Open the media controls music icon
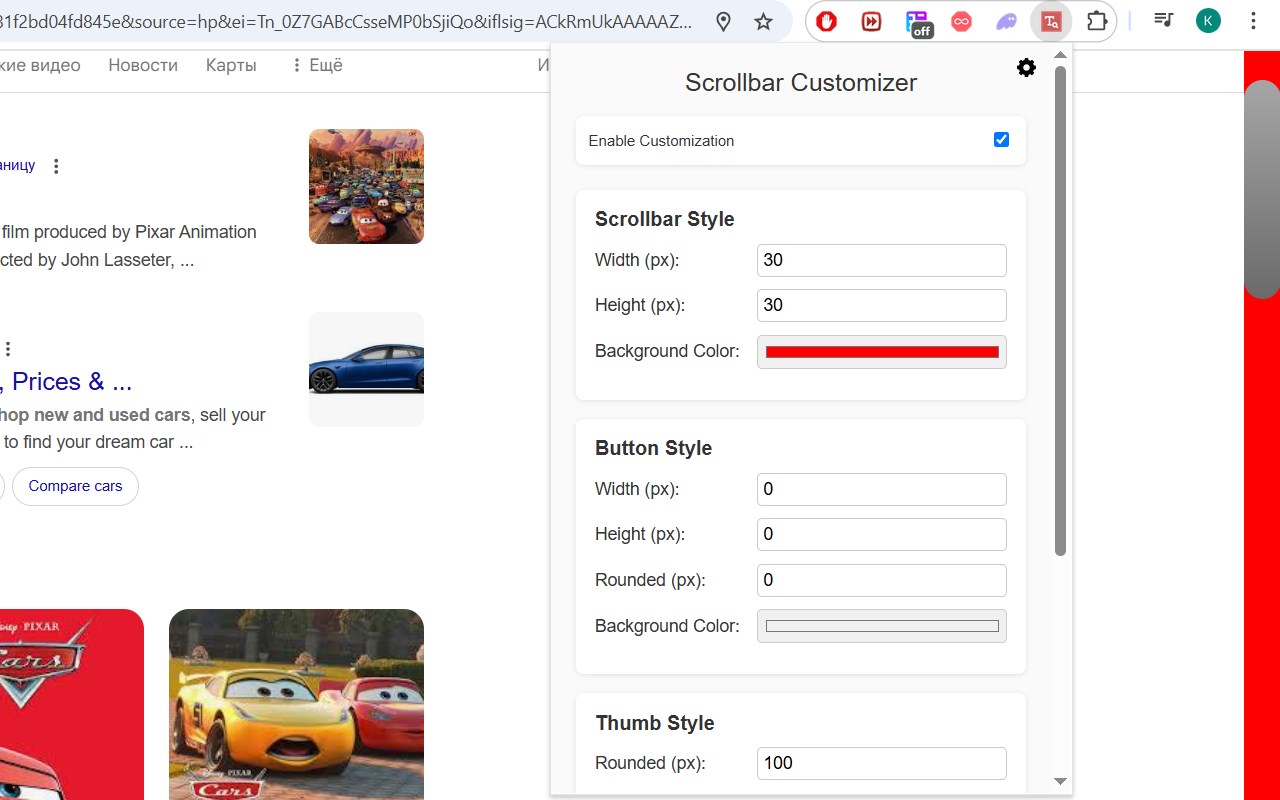The image size is (1280, 800). click(x=1163, y=20)
